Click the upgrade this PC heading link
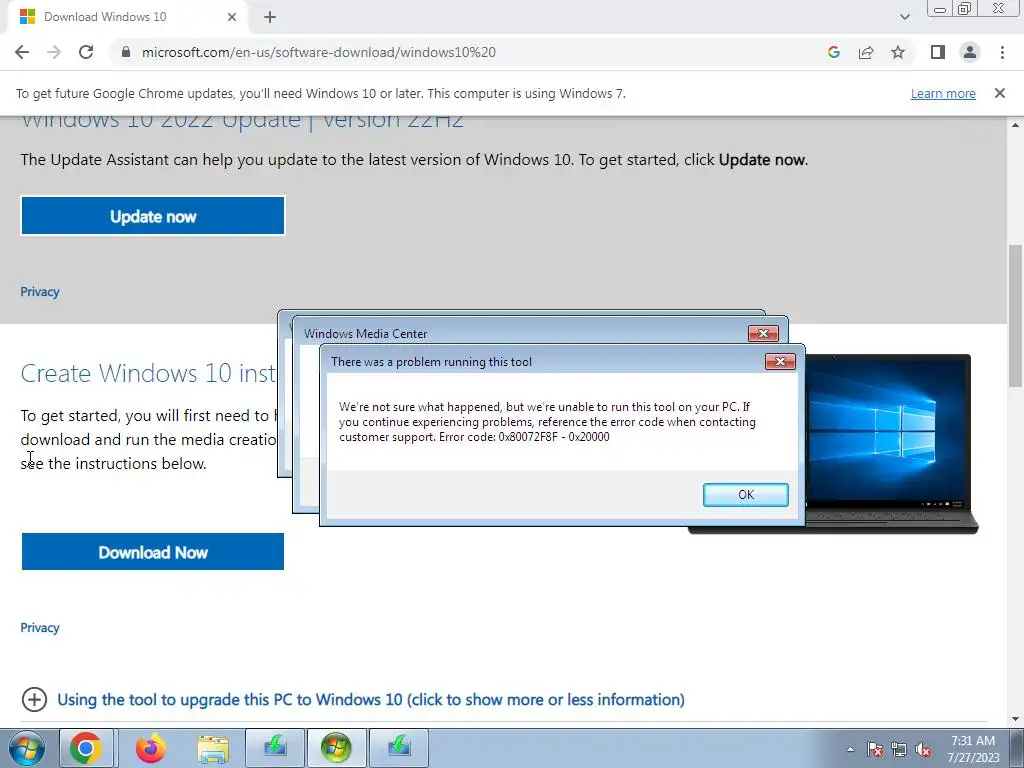This screenshot has height=768, width=1024. coord(371,699)
